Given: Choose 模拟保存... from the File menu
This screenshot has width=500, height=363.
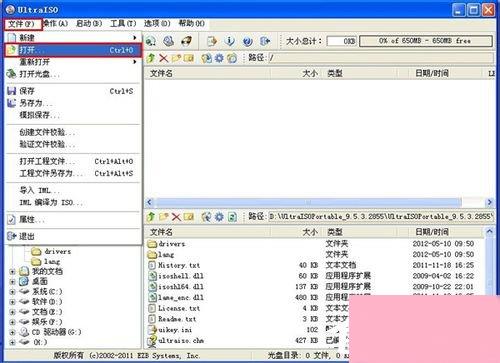Looking at the screenshot, I should 73,115.
